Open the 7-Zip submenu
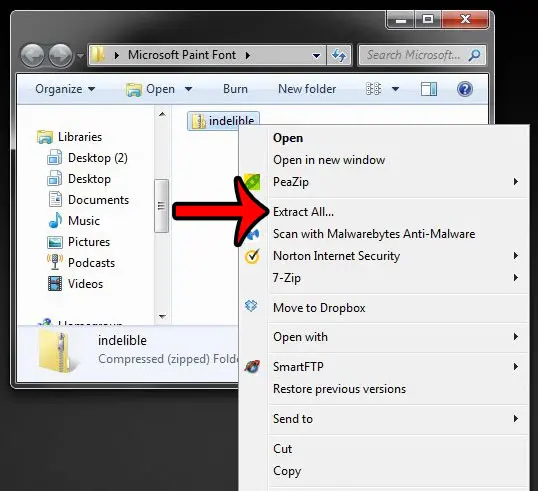The width and height of the screenshot is (538, 491). (398, 278)
